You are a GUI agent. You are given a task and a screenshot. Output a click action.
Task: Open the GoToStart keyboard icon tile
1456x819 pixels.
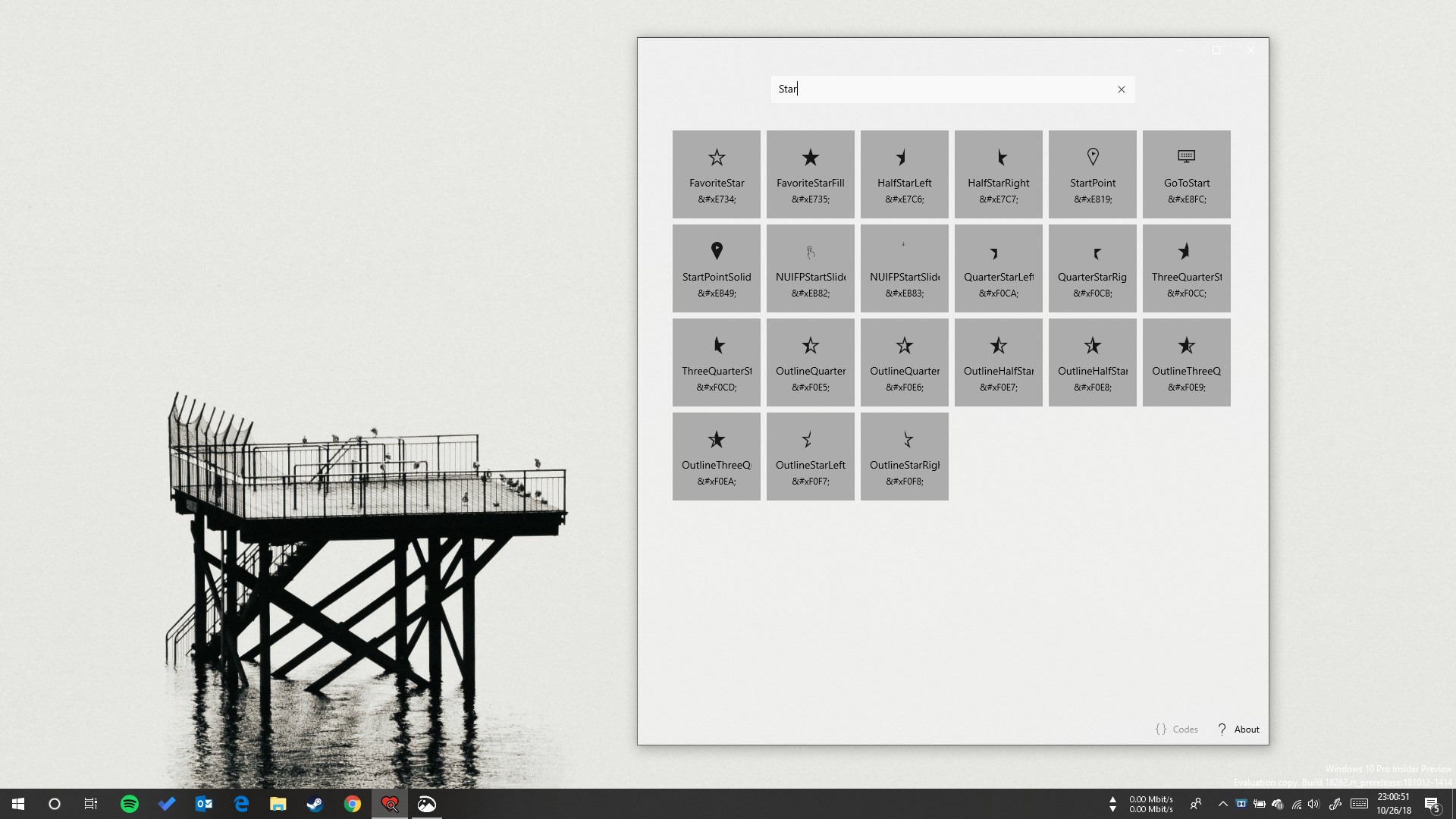point(1186,174)
